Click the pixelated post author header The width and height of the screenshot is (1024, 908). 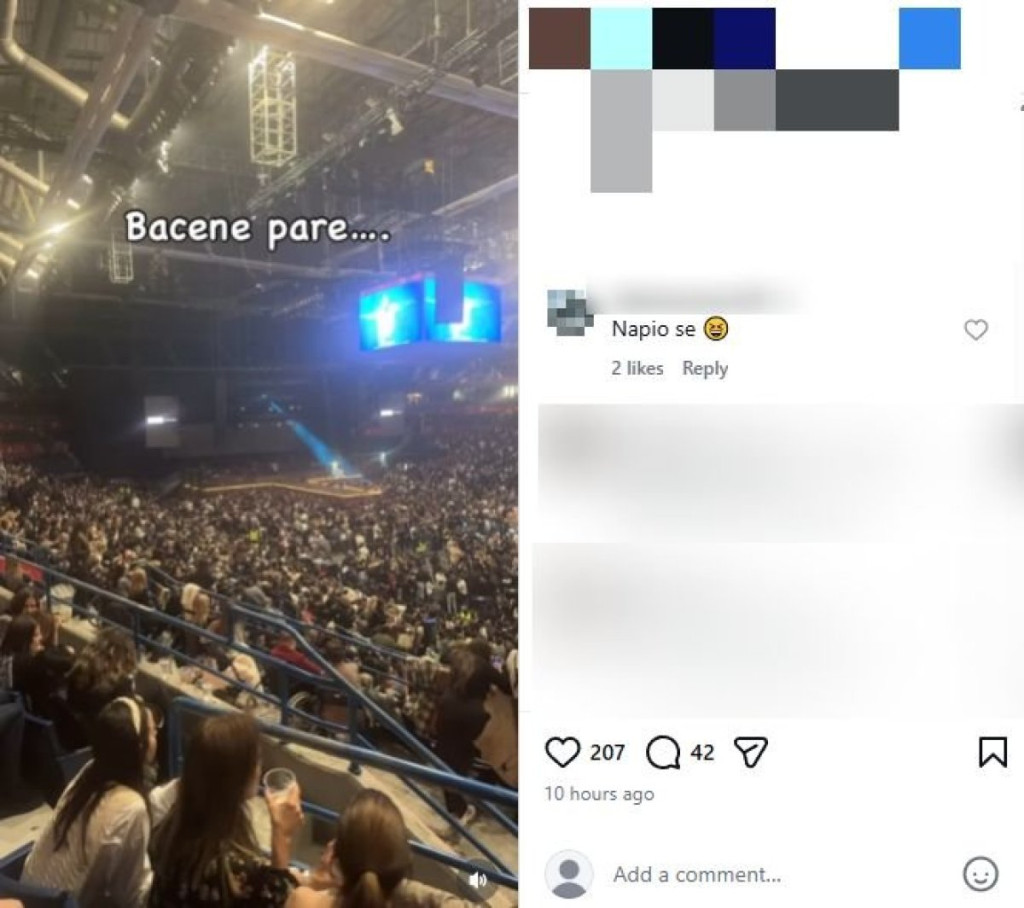(744, 100)
